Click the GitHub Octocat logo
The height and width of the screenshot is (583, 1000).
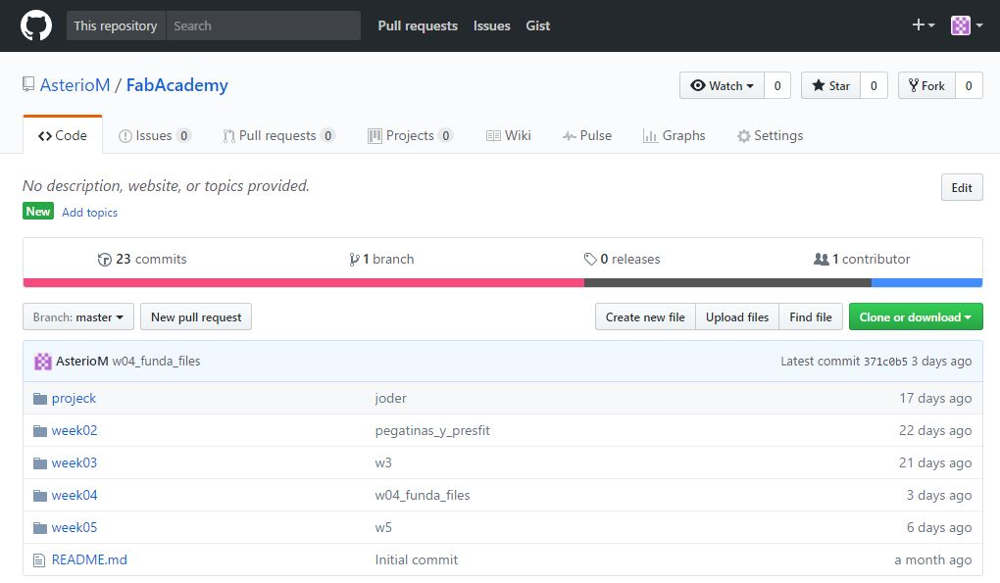(x=36, y=26)
